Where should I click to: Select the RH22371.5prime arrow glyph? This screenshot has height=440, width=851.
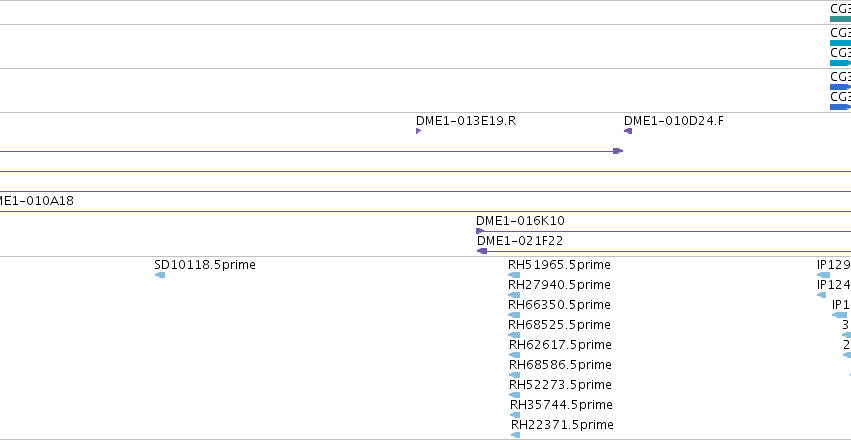tap(516, 435)
